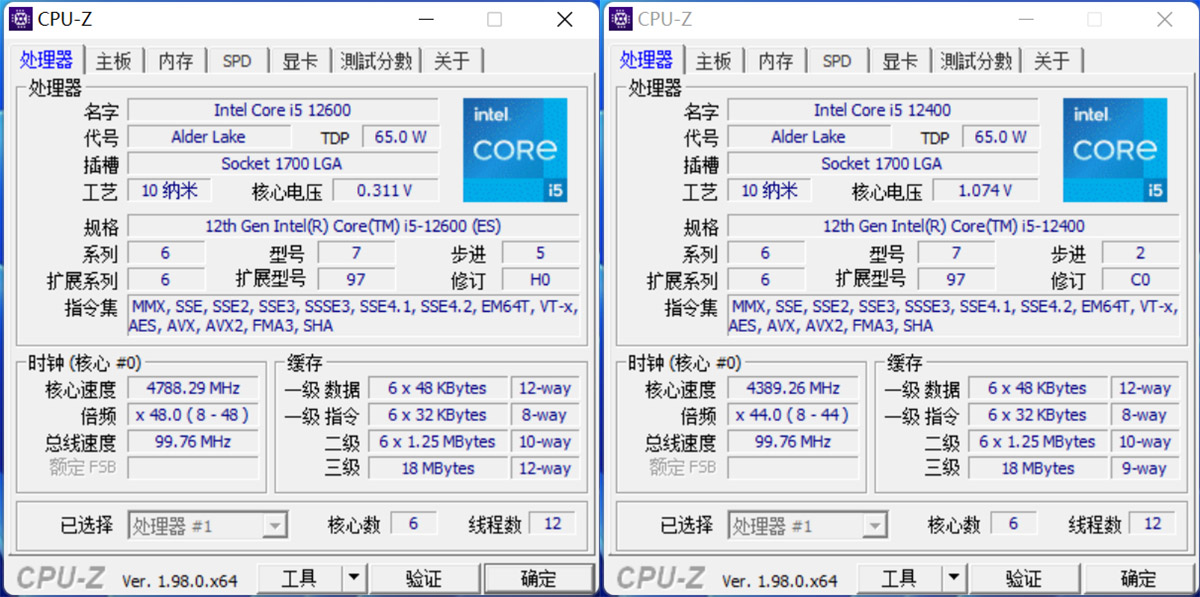Open 主板 tab in right CPU-Z window
The image size is (1200, 597).
[x=714, y=61]
